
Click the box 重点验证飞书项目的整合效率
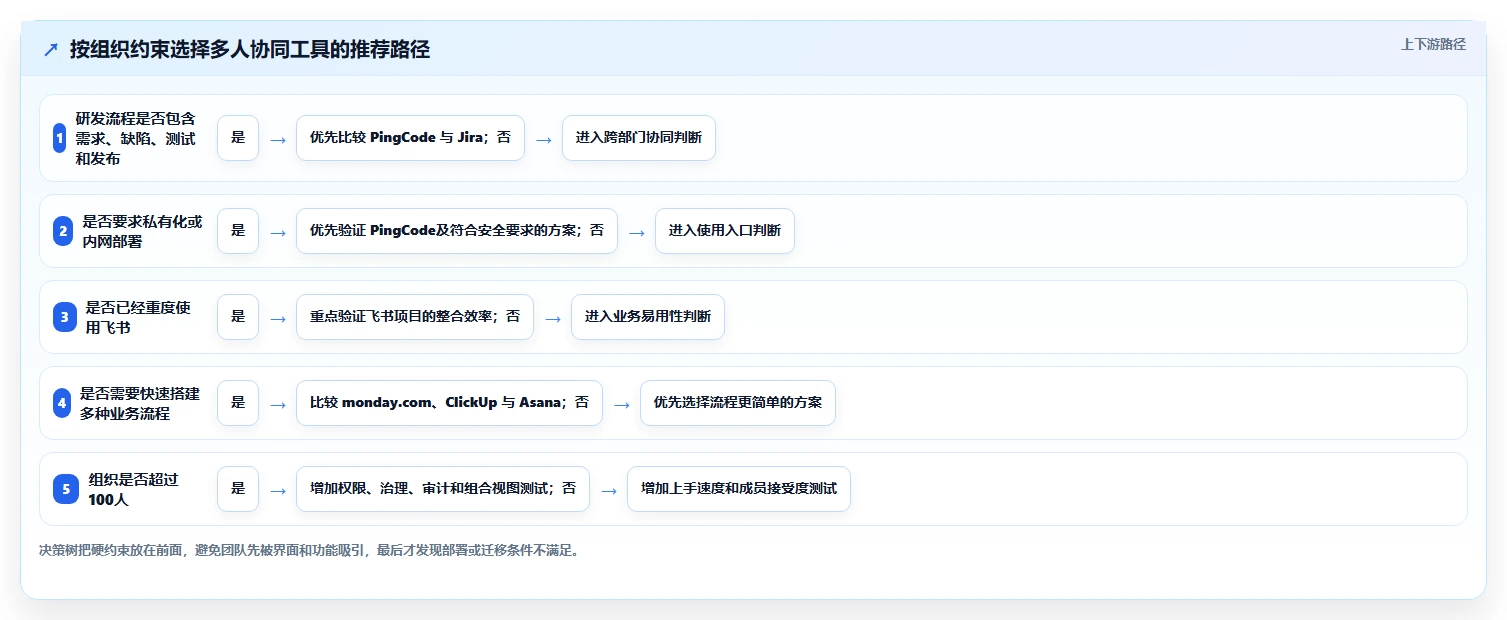coord(415,317)
